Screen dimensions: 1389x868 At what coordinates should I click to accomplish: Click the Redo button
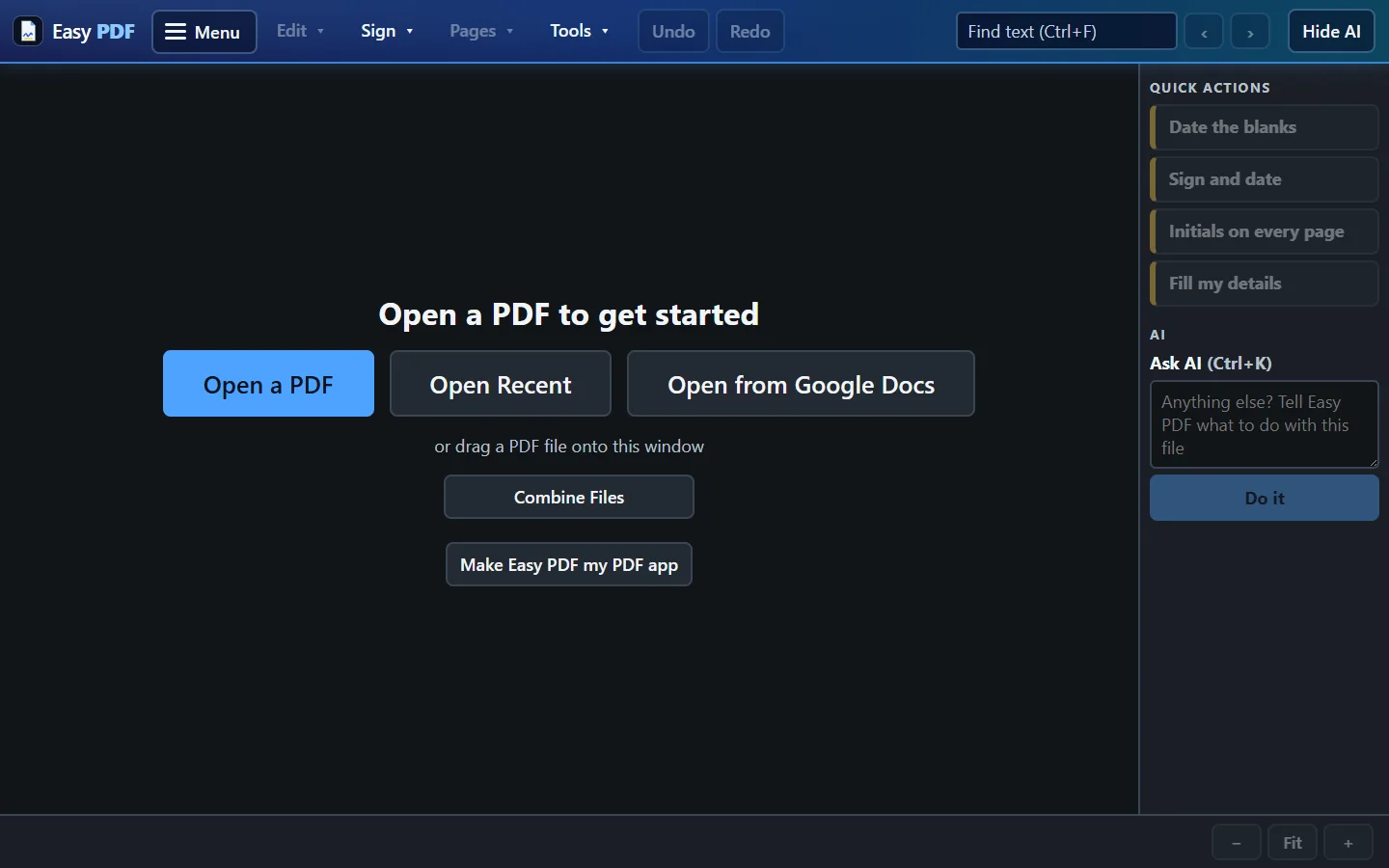coord(749,32)
